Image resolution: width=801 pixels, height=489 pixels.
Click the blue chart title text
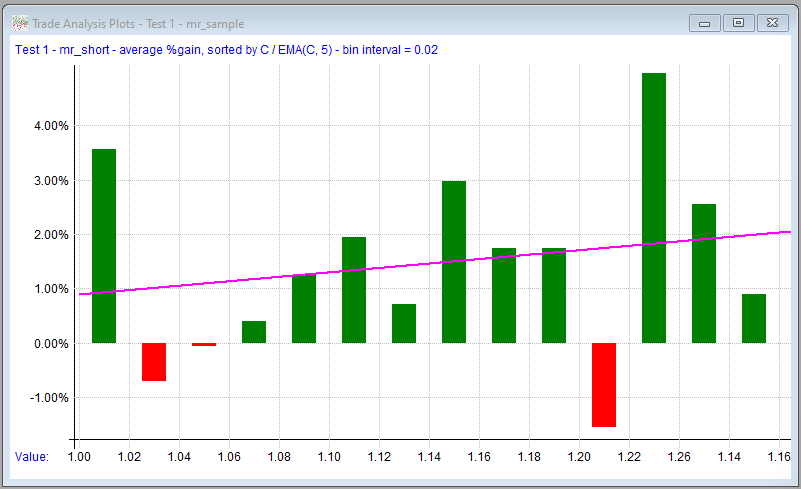coord(226,49)
